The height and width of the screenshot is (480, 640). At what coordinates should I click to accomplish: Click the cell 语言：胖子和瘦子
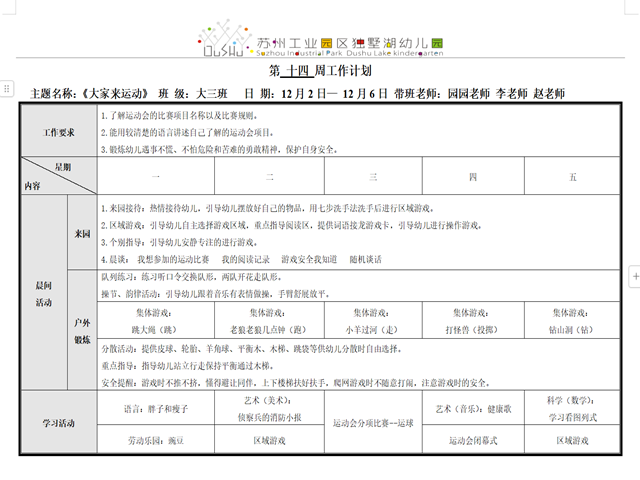pos(156,409)
